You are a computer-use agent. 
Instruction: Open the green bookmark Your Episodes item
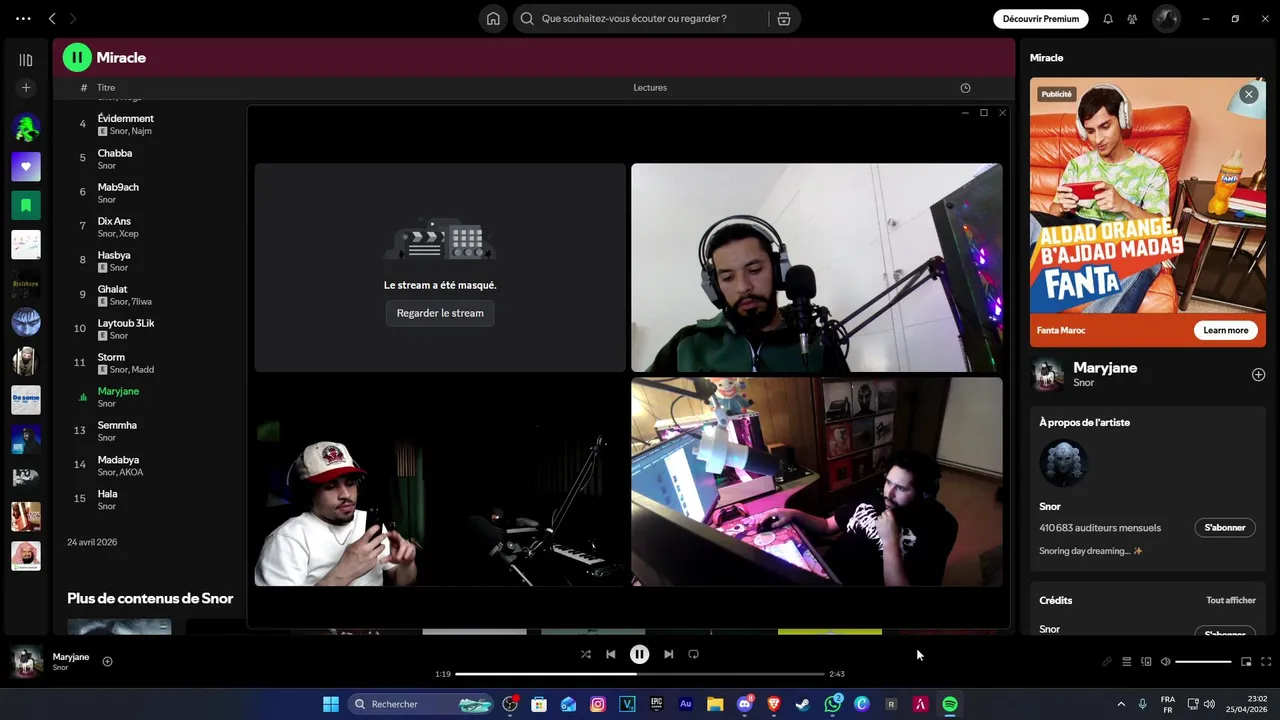(x=26, y=205)
